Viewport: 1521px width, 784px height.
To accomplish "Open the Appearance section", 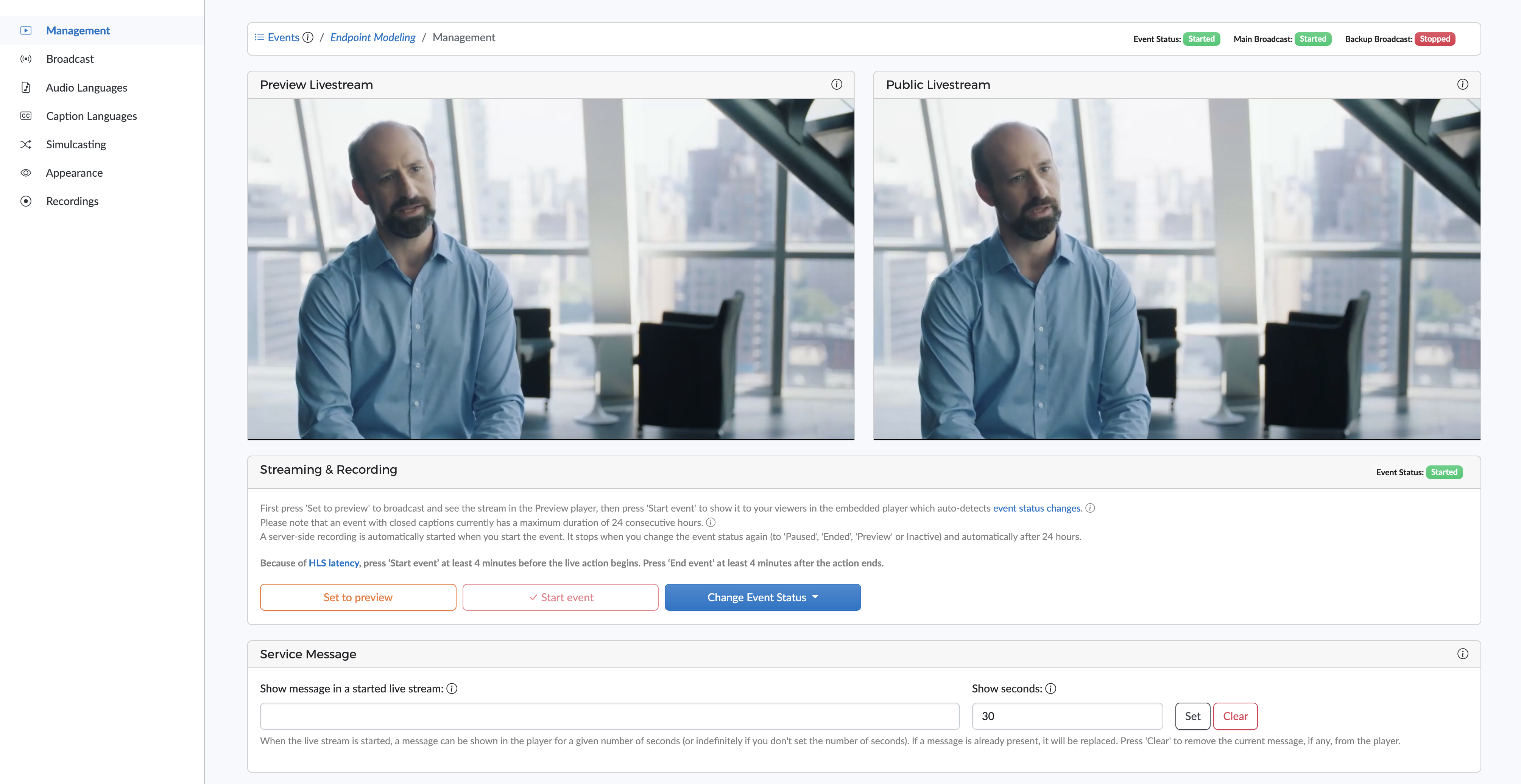I will pyautogui.click(x=101, y=173).
